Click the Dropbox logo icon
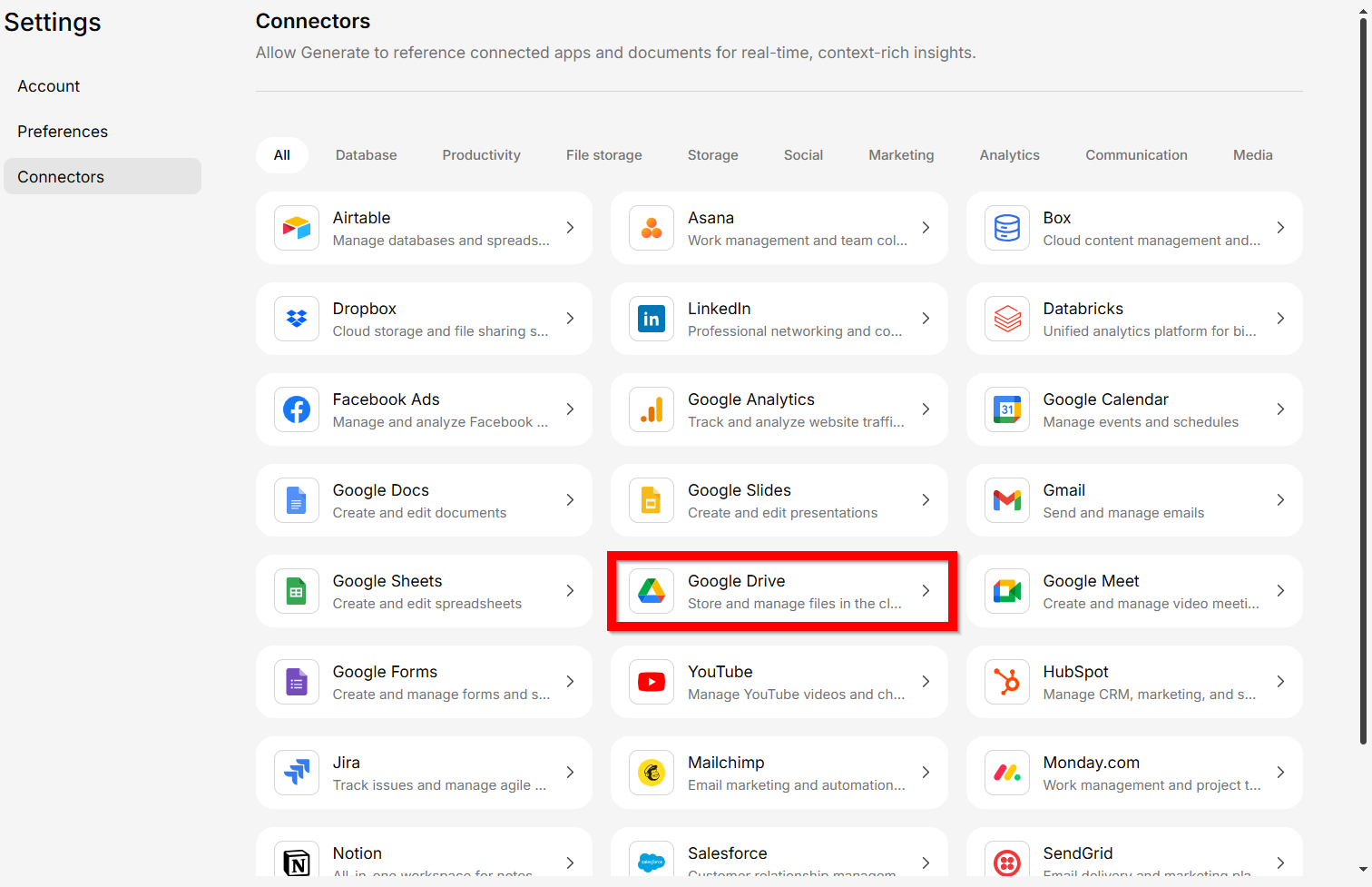1372x887 pixels. click(297, 319)
